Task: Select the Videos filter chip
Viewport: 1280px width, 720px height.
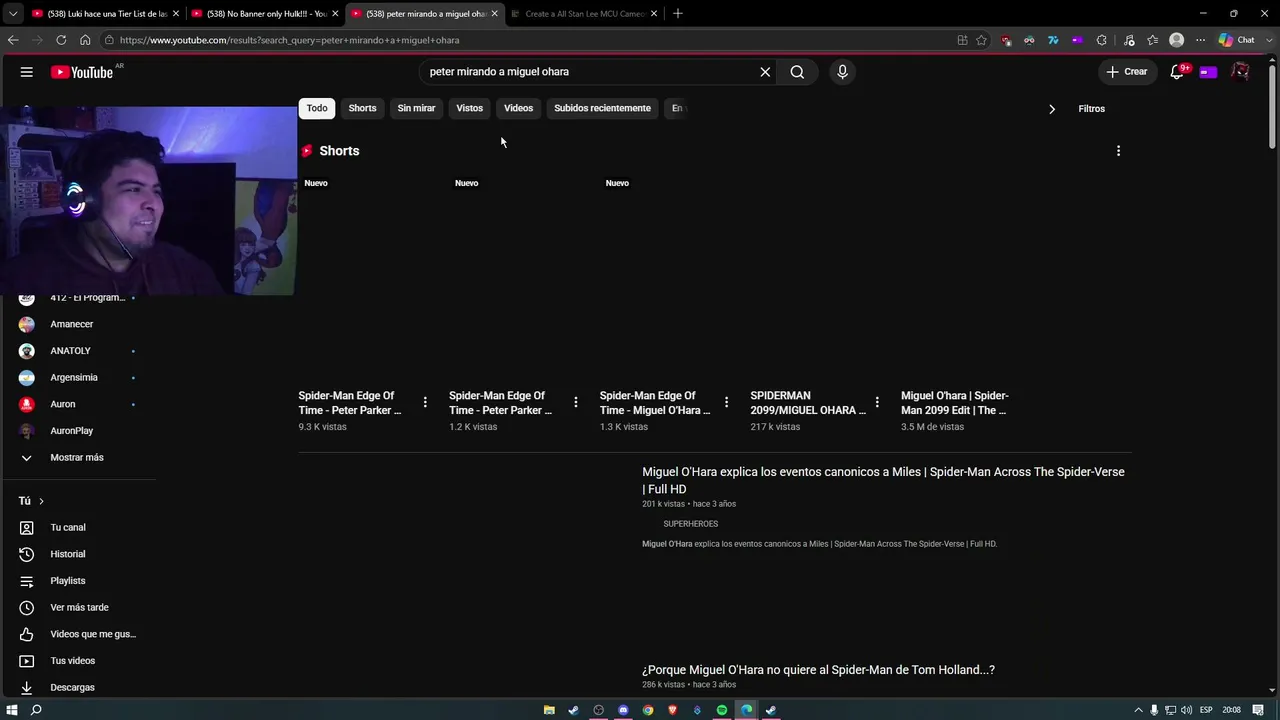Action: (518, 108)
